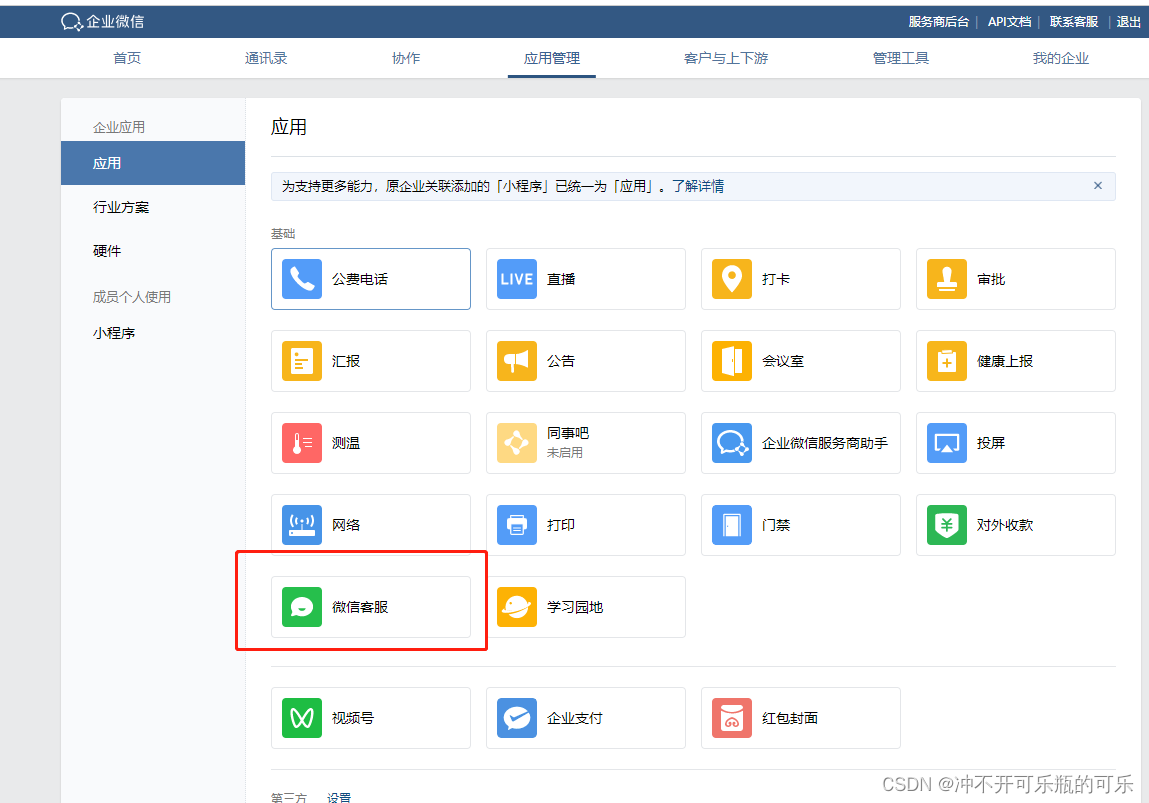Select 应用 in the left sidebar
Screen dimensions: 1149x803
coord(153,163)
